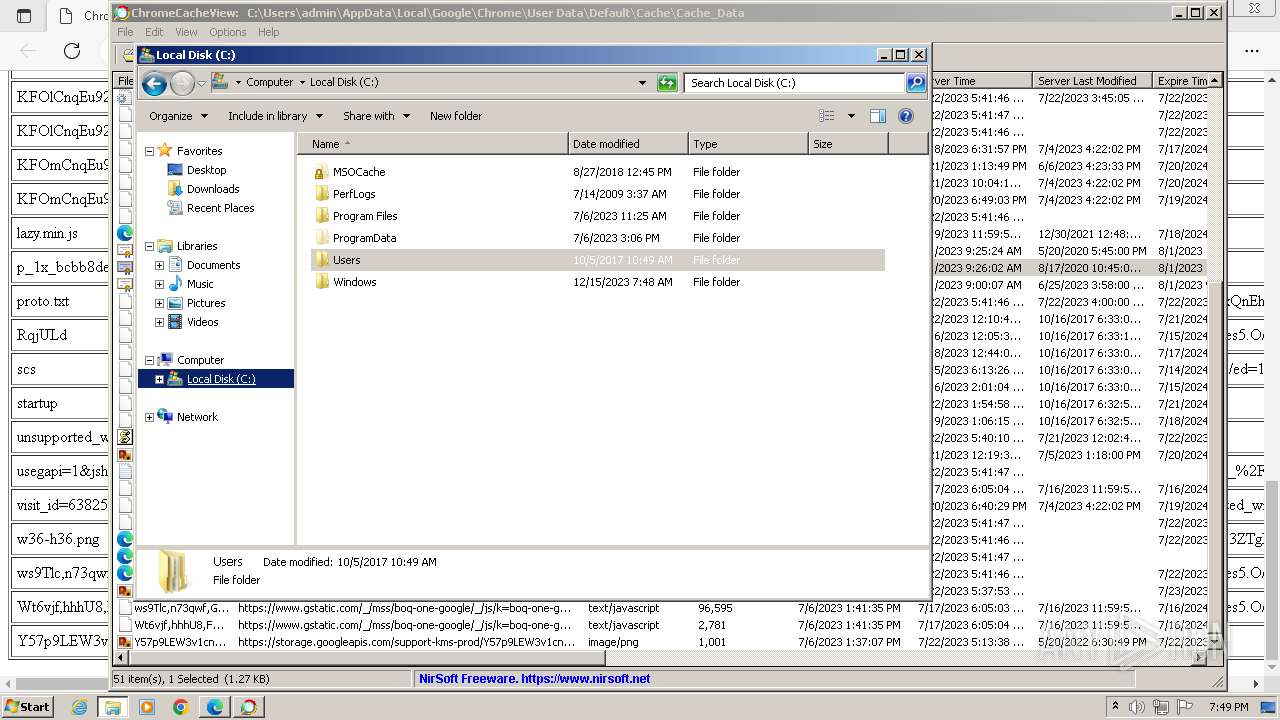Open the view options dropdown arrow
This screenshot has height=720, width=1280.
point(851,116)
